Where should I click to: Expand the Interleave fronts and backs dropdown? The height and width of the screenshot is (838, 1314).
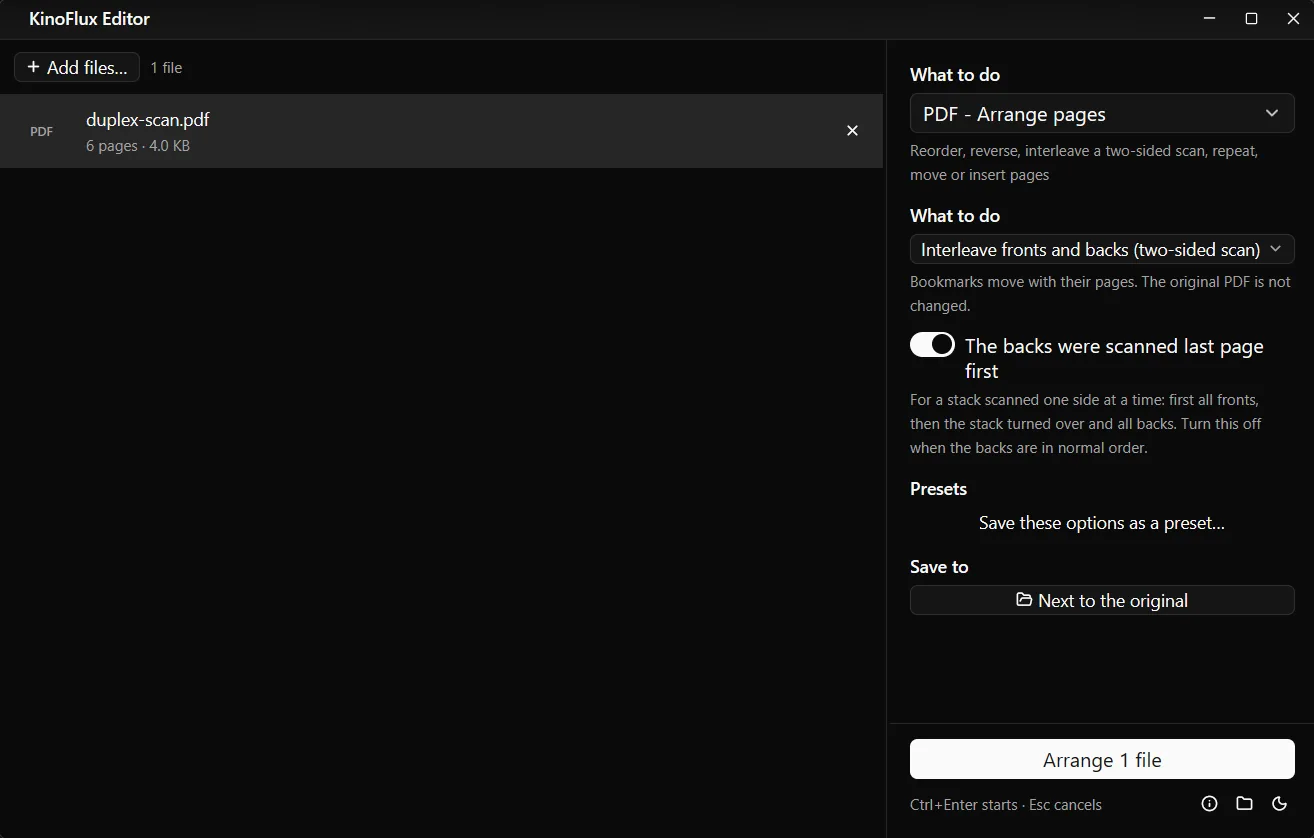[1102, 249]
